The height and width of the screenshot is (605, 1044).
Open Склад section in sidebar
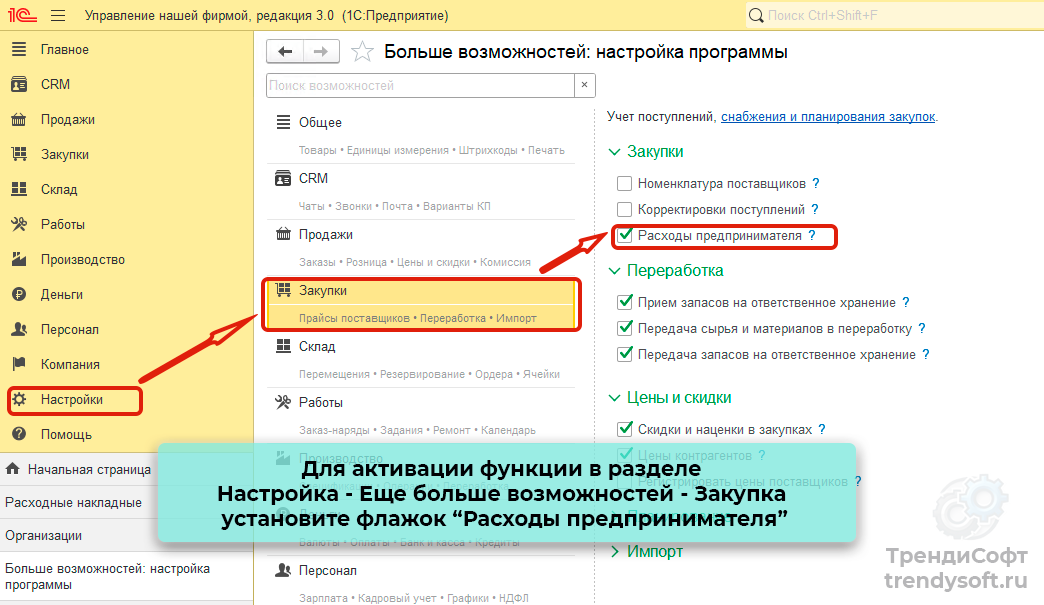[x=59, y=190]
